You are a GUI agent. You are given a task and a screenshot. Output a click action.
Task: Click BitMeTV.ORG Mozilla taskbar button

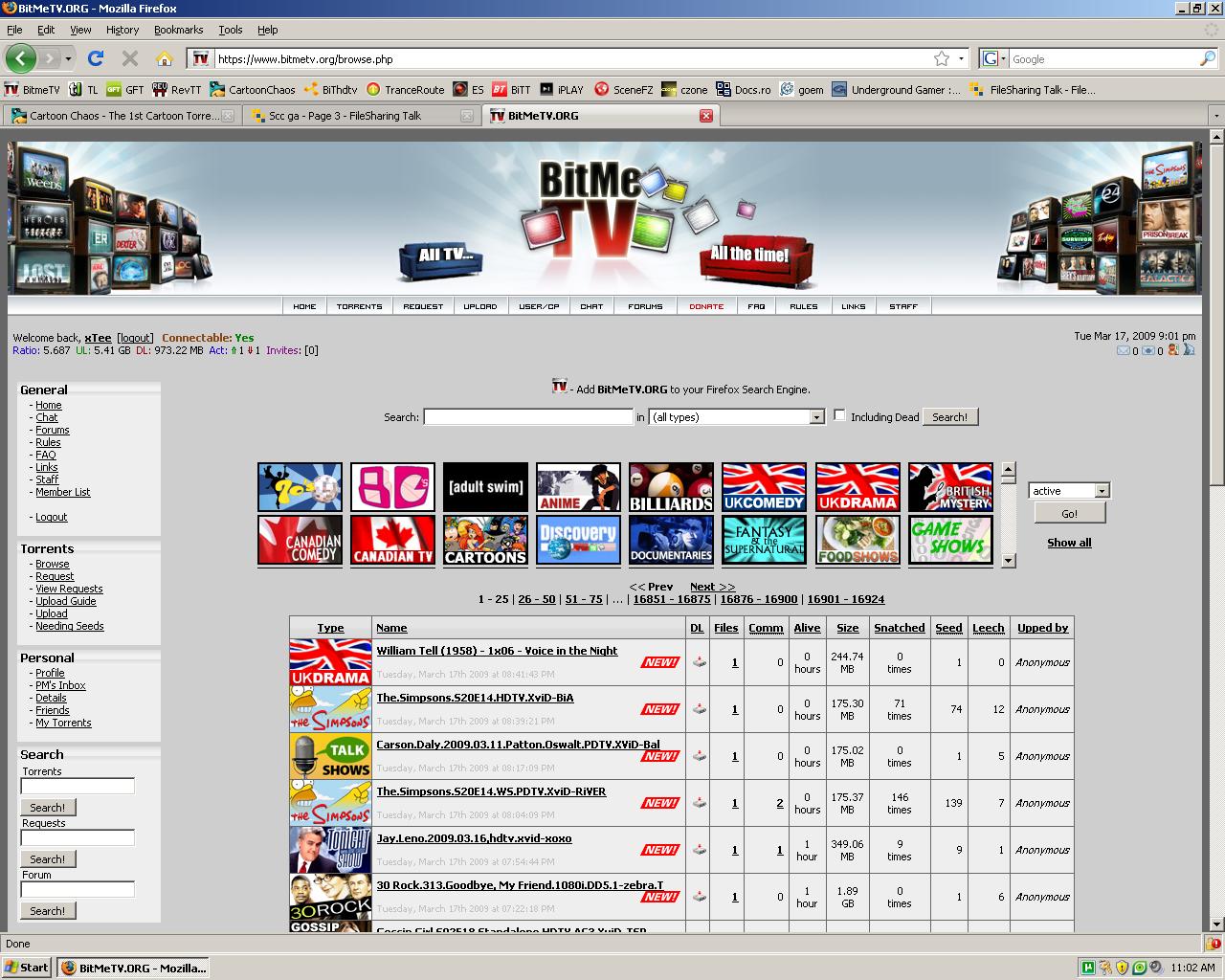[132, 968]
